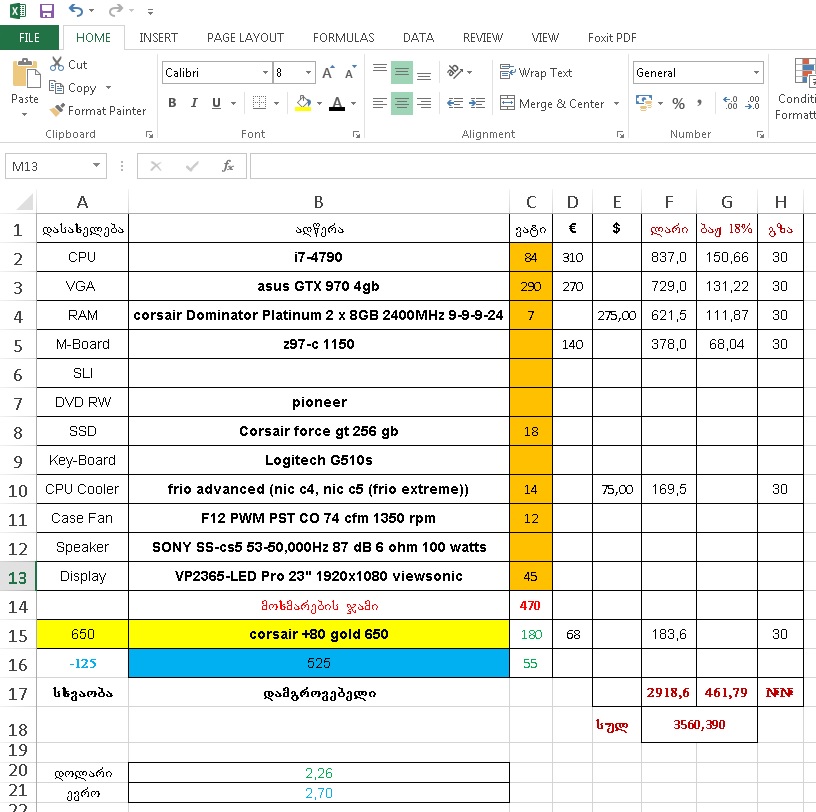The width and height of the screenshot is (816, 812).
Task: Open Conditional Formatting menu
Action: pos(796,88)
